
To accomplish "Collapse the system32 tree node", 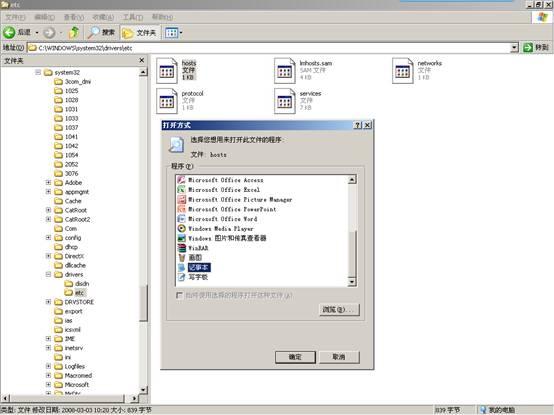I will 38,72.
